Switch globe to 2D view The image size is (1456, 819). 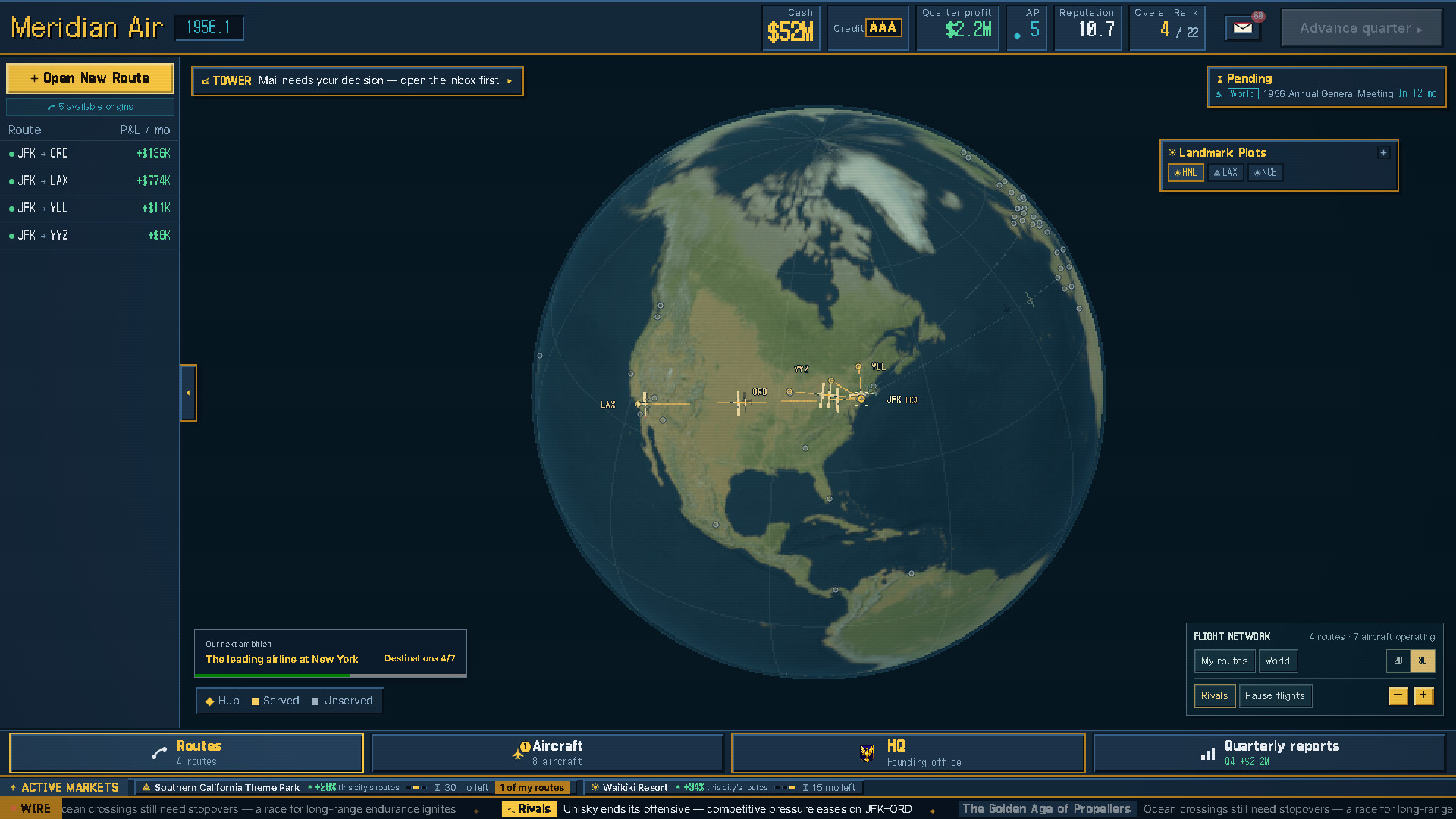tap(1398, 661)
